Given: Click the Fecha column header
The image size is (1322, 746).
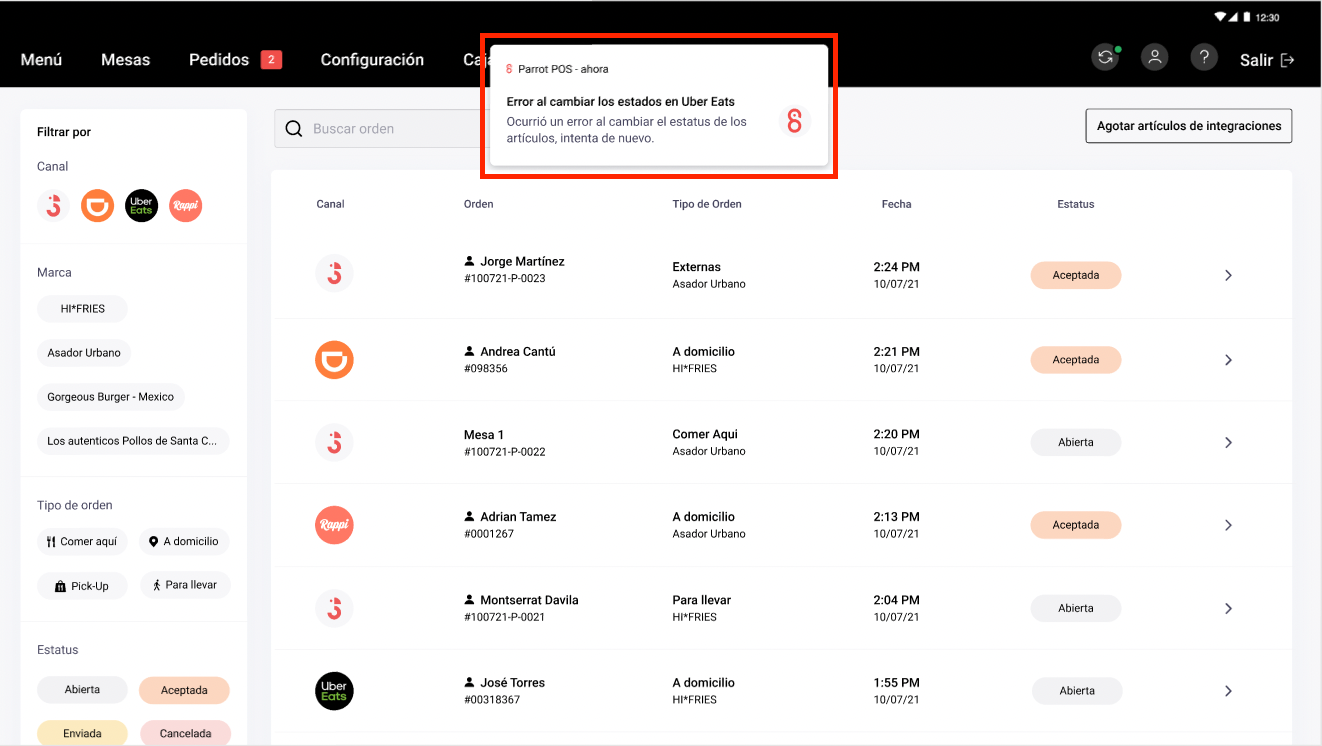Looking at the screenshot, I should click(x=897, y=204).
